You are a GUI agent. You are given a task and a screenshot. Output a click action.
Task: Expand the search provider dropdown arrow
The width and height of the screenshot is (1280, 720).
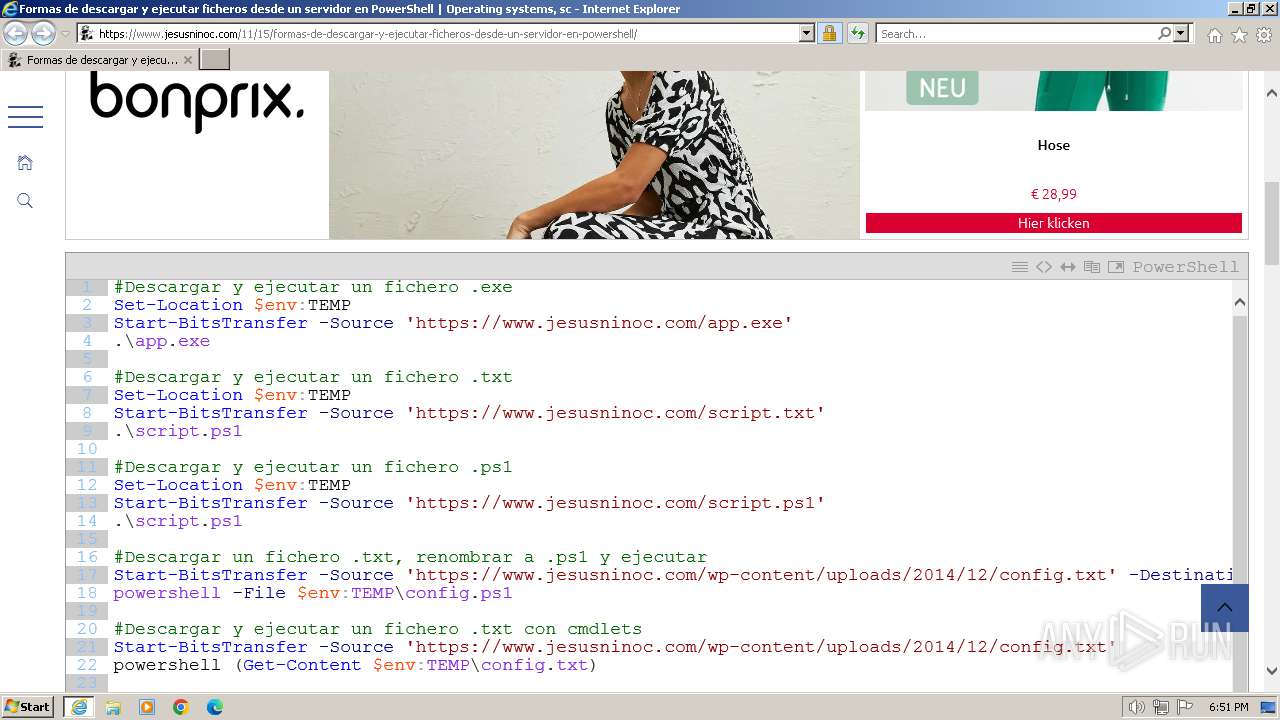click(x=1181, y=33)
